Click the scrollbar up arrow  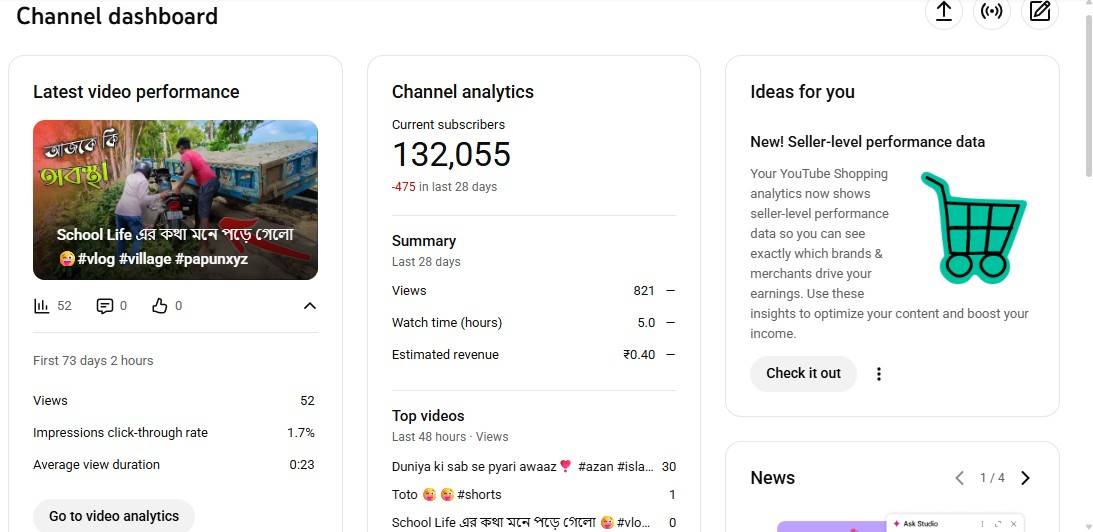pos(1088,5)
